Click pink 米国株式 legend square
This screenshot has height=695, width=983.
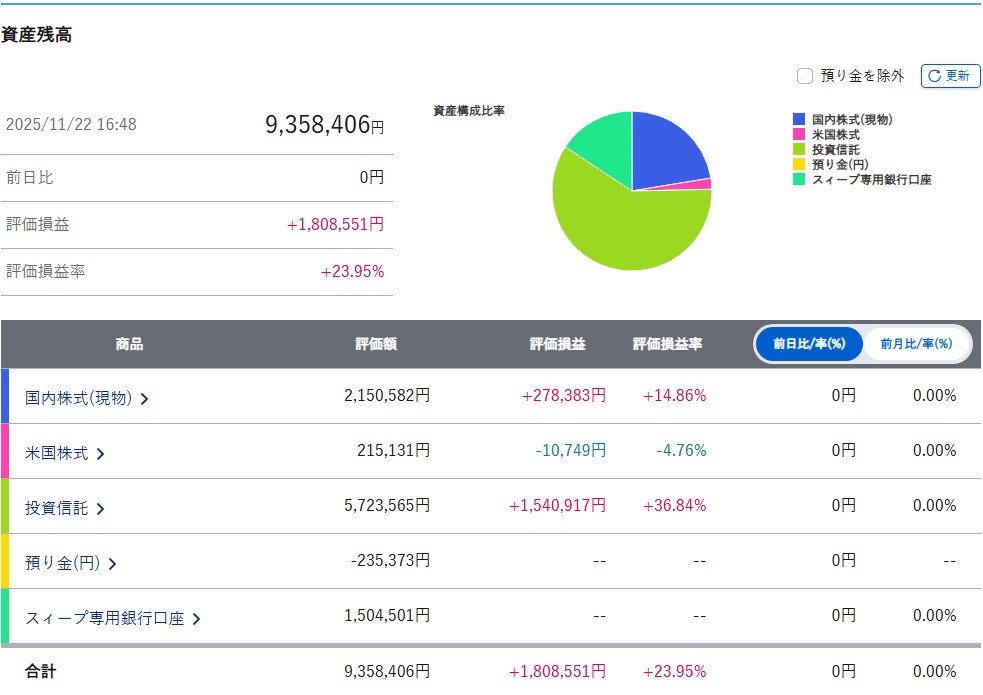[799, 135]
